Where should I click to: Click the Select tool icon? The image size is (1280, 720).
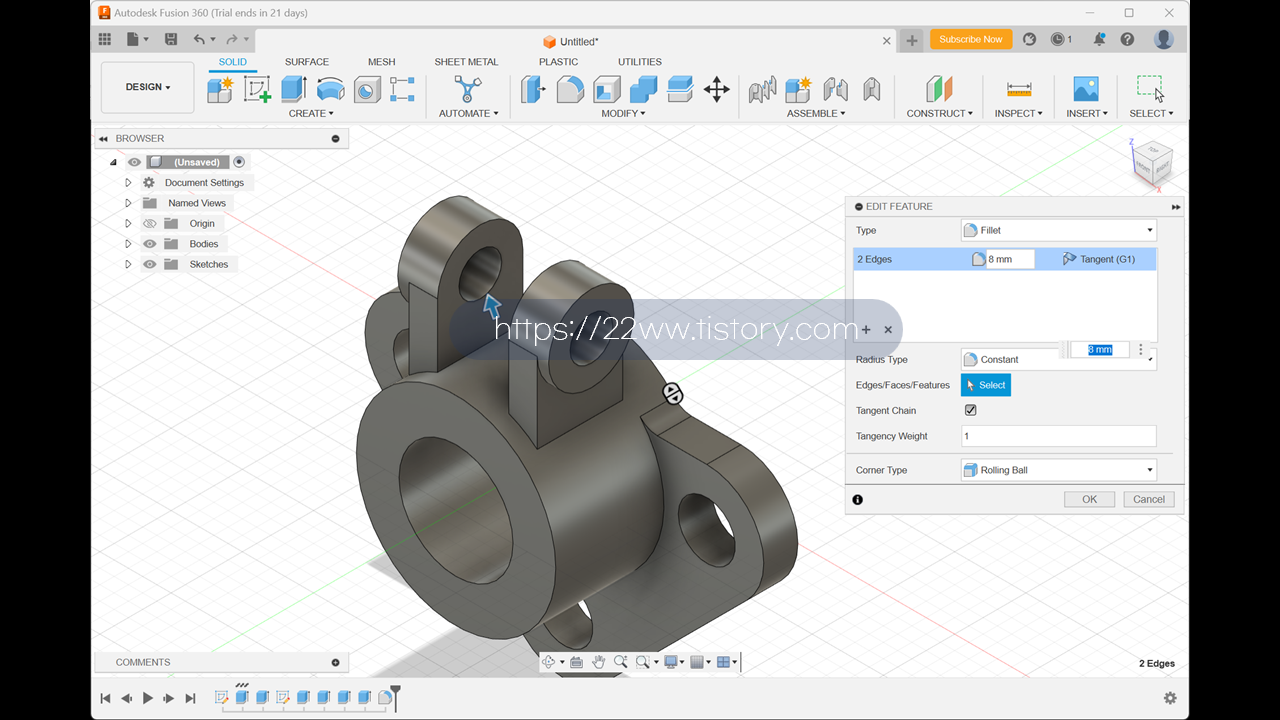click(1150, 89)
